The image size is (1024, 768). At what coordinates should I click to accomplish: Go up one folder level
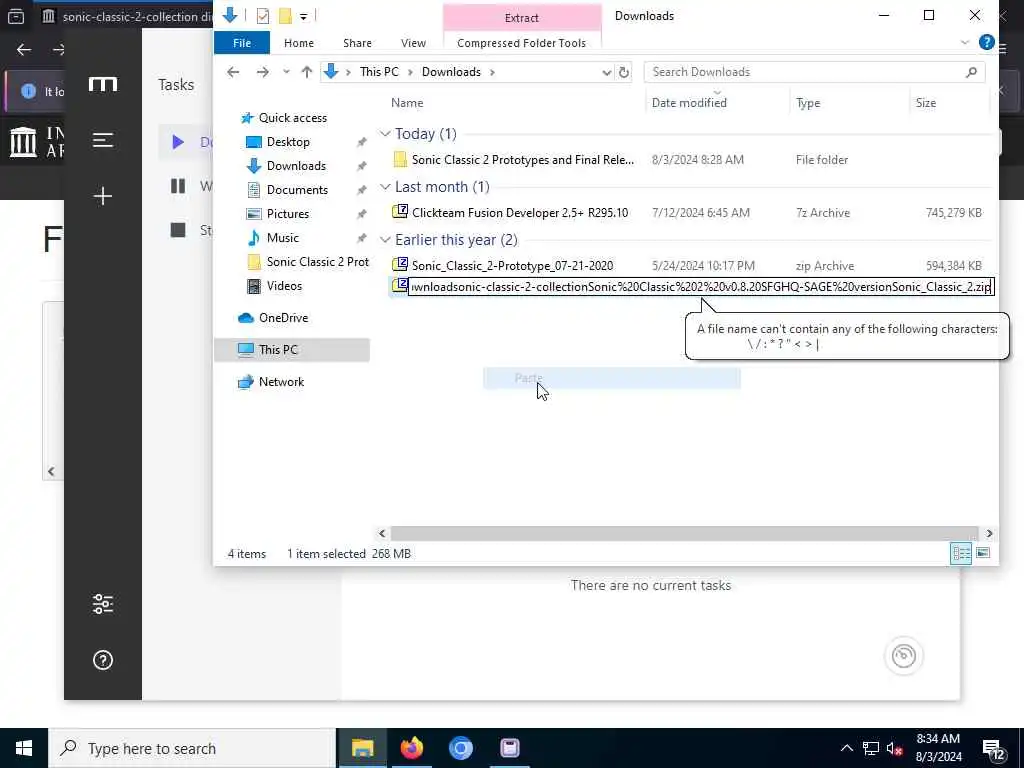pos(306,72)
